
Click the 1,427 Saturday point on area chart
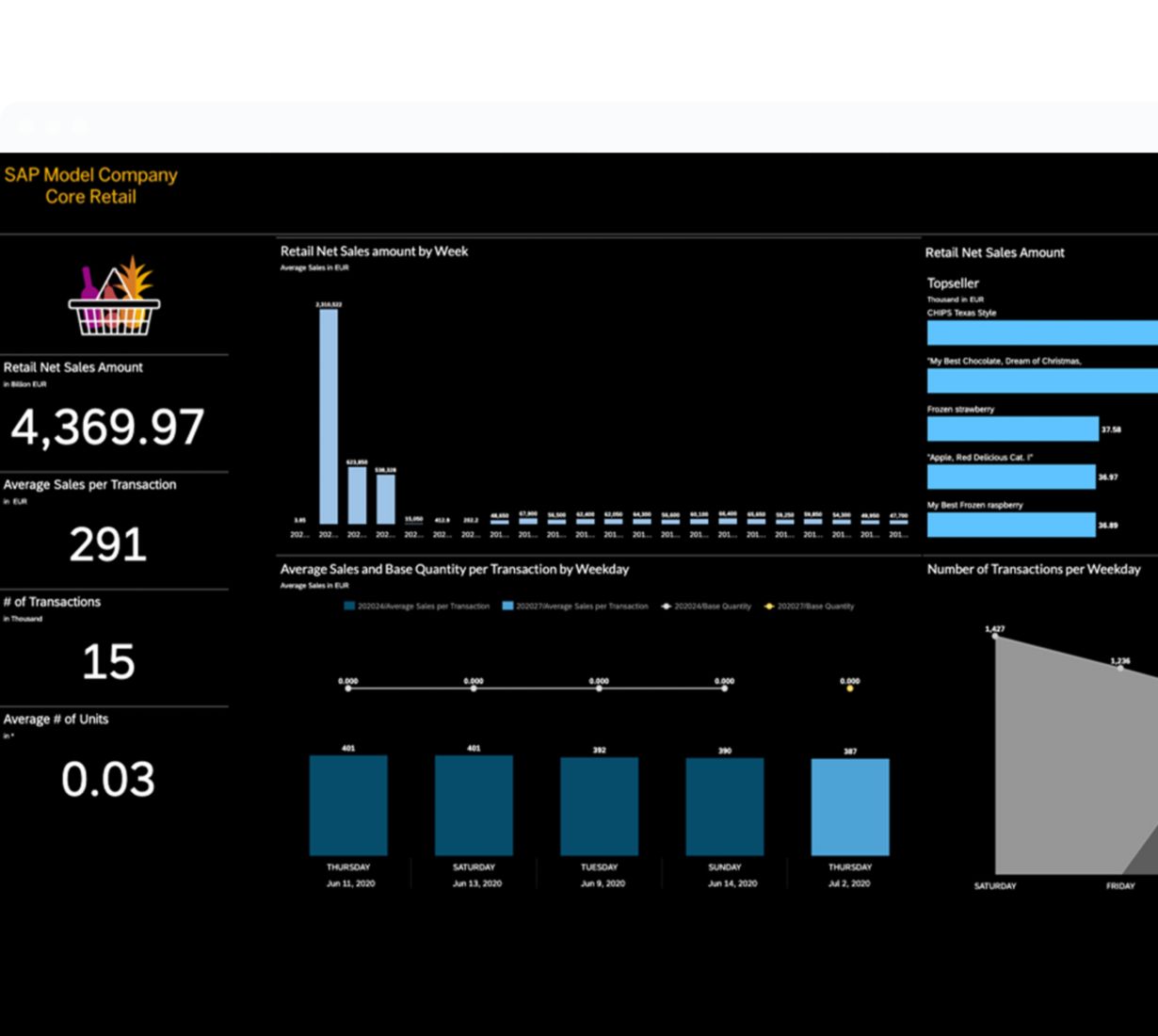[x=995, y=638]
